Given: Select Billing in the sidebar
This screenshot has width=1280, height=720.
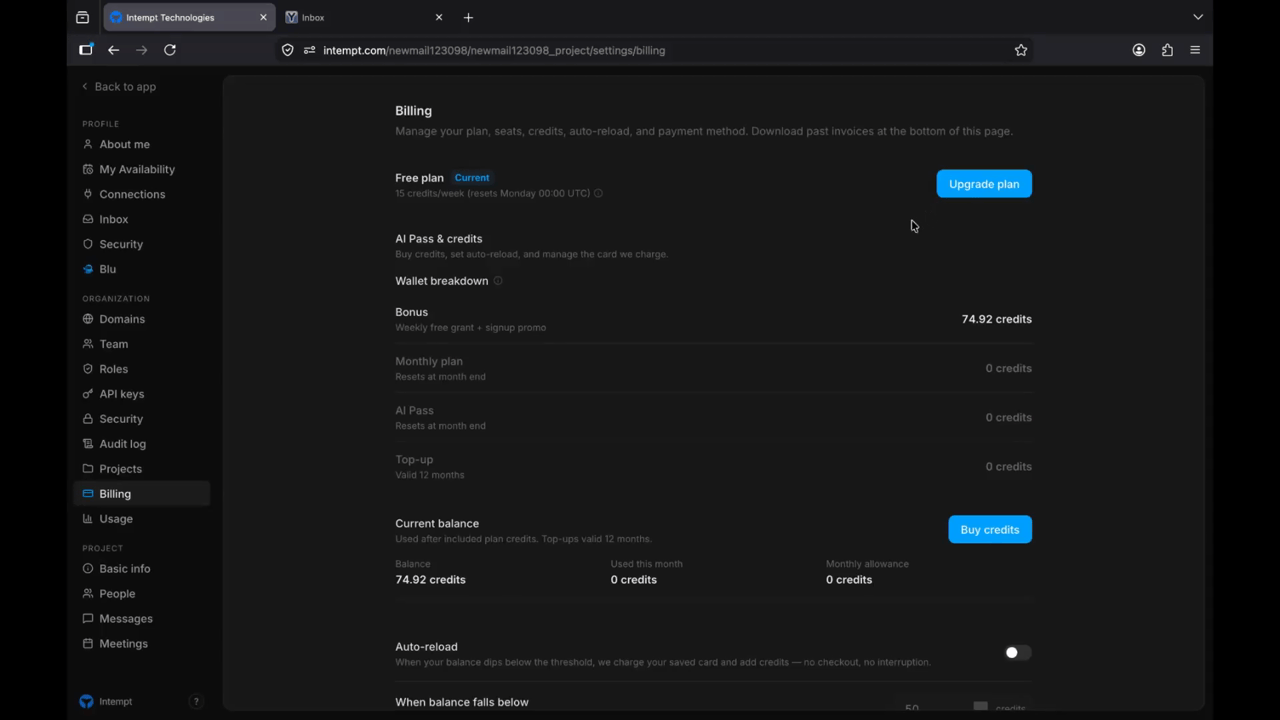Looking at the screenshot, I should 141,494.
